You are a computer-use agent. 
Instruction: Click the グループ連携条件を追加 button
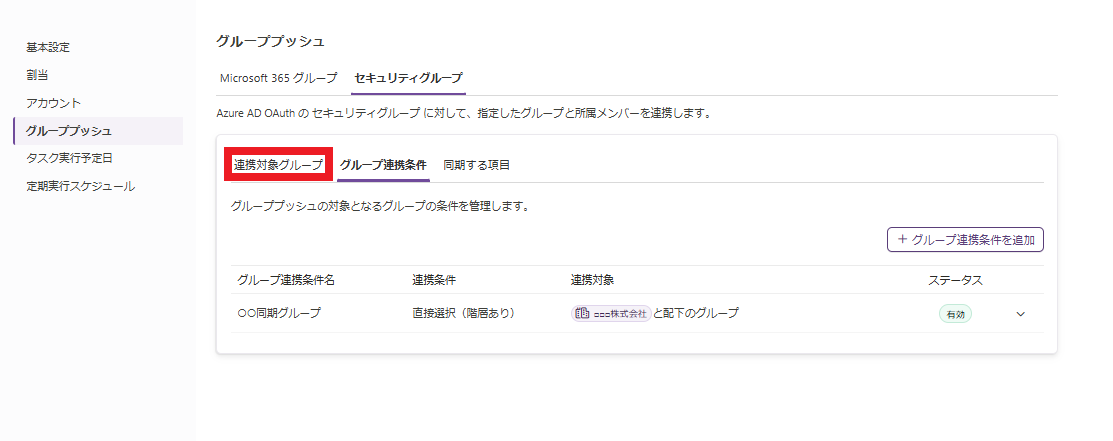tap(965, 240)
